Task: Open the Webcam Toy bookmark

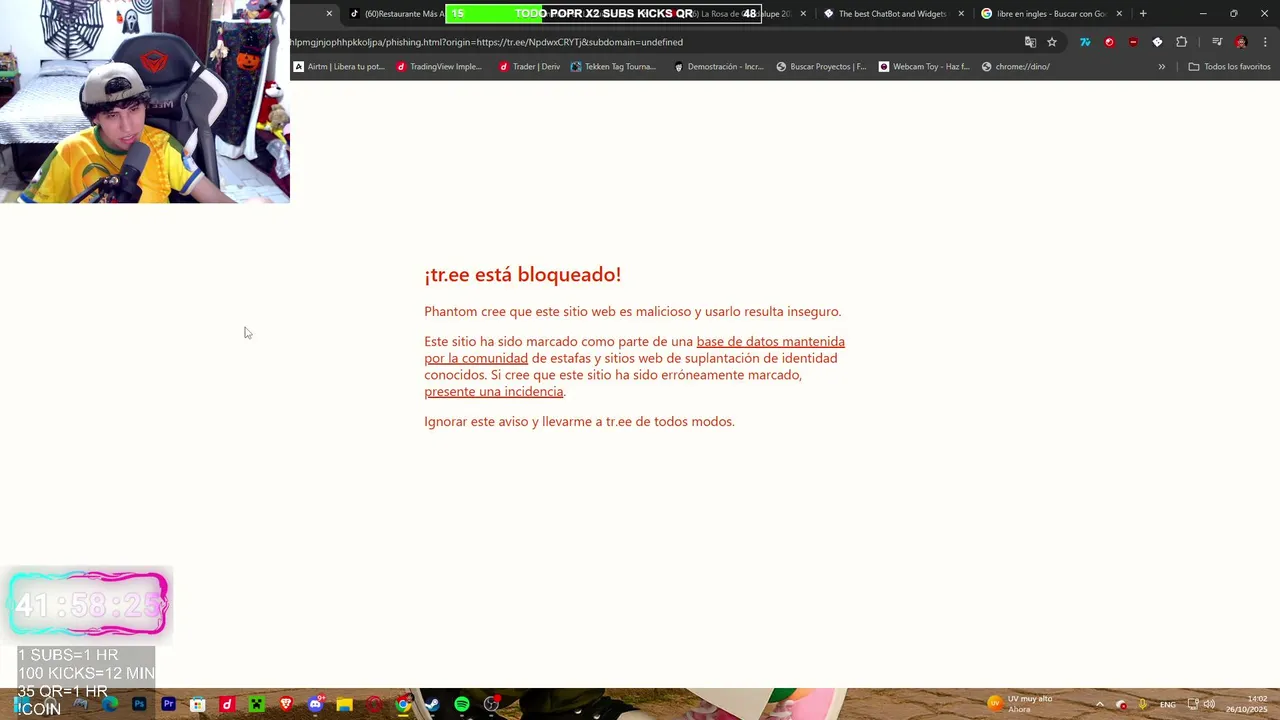Action: pos(924,67)
